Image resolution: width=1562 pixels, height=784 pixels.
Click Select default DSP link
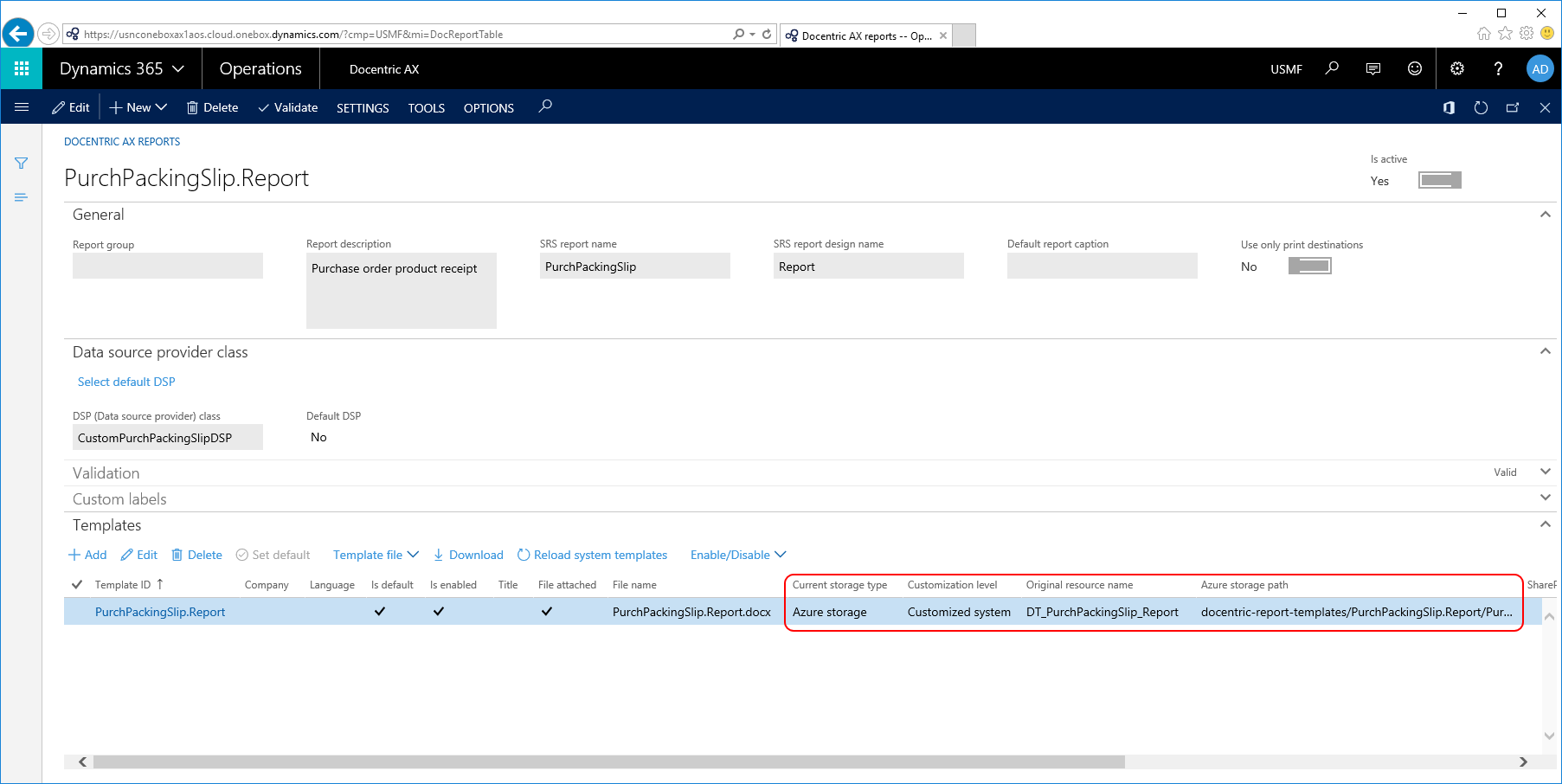[x=126, y=382]
